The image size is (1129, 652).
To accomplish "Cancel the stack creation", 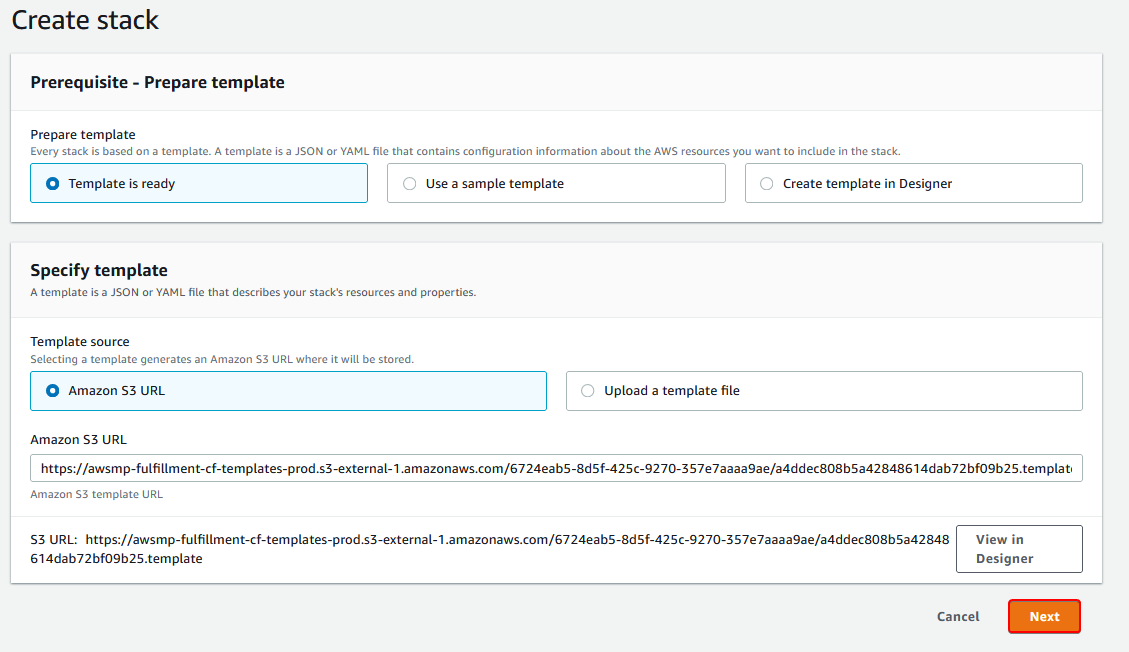I will (957, 617).
